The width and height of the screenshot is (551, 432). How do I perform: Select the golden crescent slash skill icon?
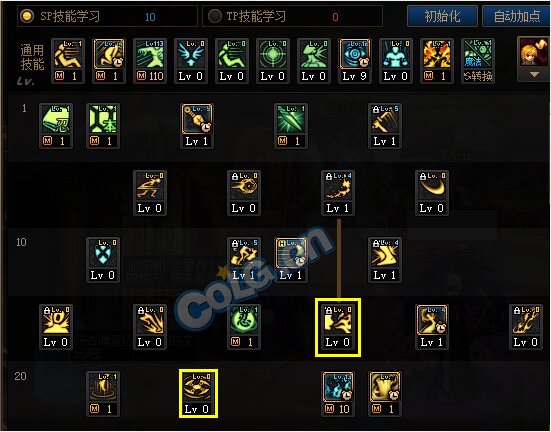(432, 193)
